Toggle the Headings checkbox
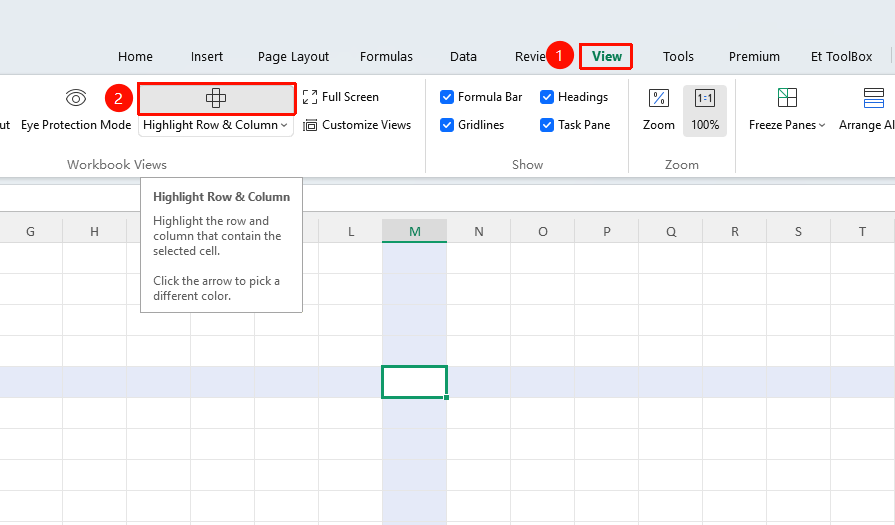This screenshot has height=525, width=895. click(x=547, y=97)
